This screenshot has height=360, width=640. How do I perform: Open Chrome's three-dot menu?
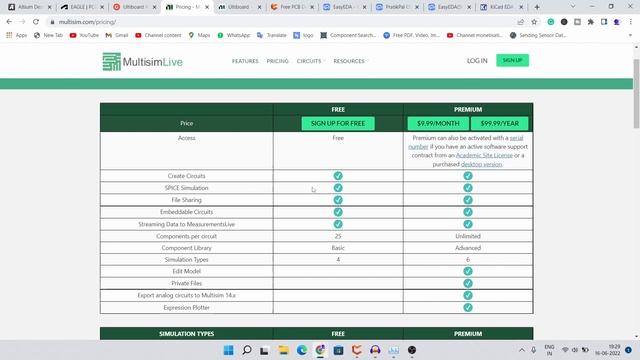coord(631,22)
